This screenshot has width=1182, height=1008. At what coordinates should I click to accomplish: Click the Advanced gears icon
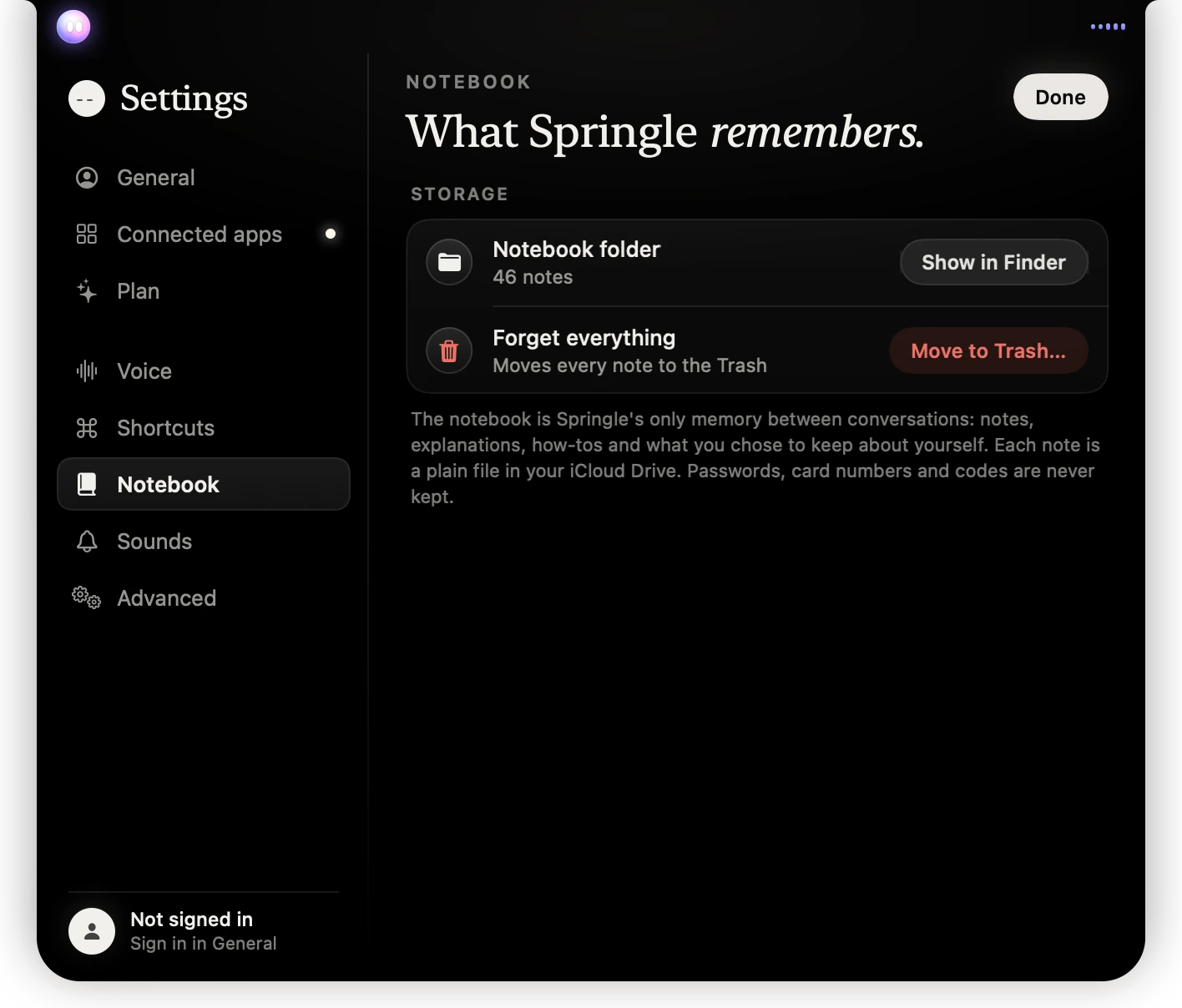pyautogui.click(x=86, y=597)
